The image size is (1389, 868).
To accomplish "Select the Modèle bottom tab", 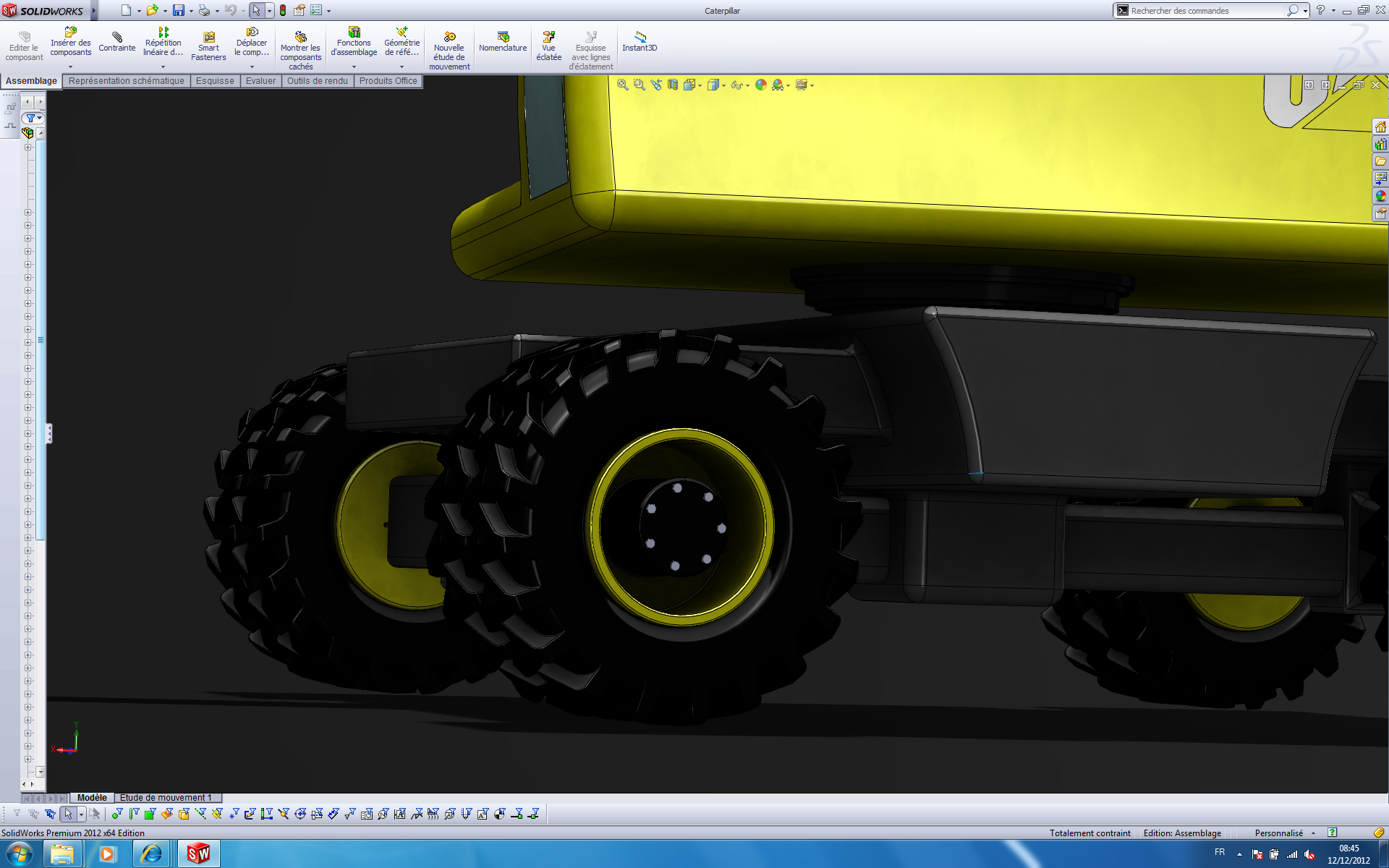I will click(92, 798).
